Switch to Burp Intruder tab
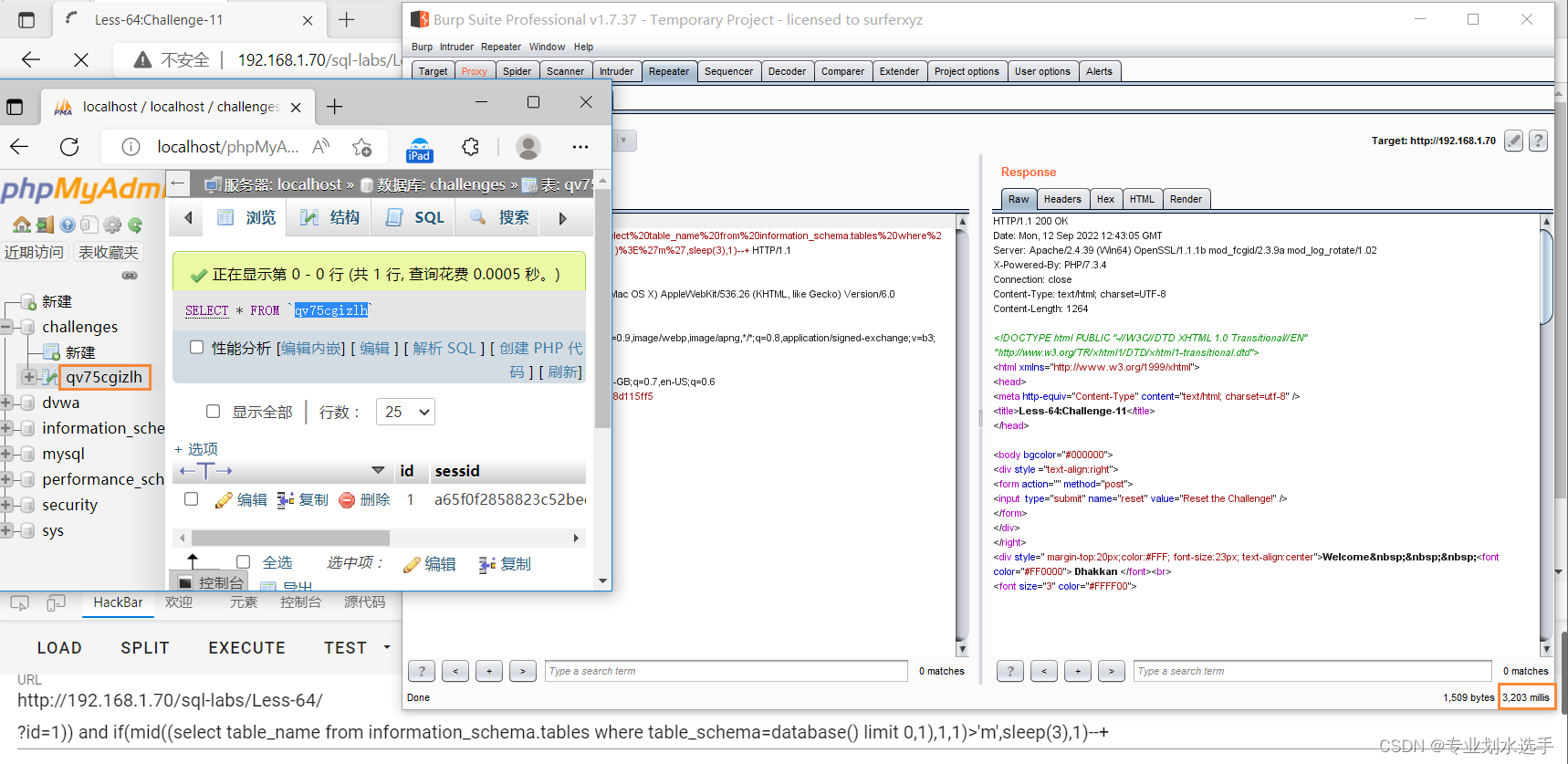The width and height of the screenshot is (1568, 764). (616, 71)
